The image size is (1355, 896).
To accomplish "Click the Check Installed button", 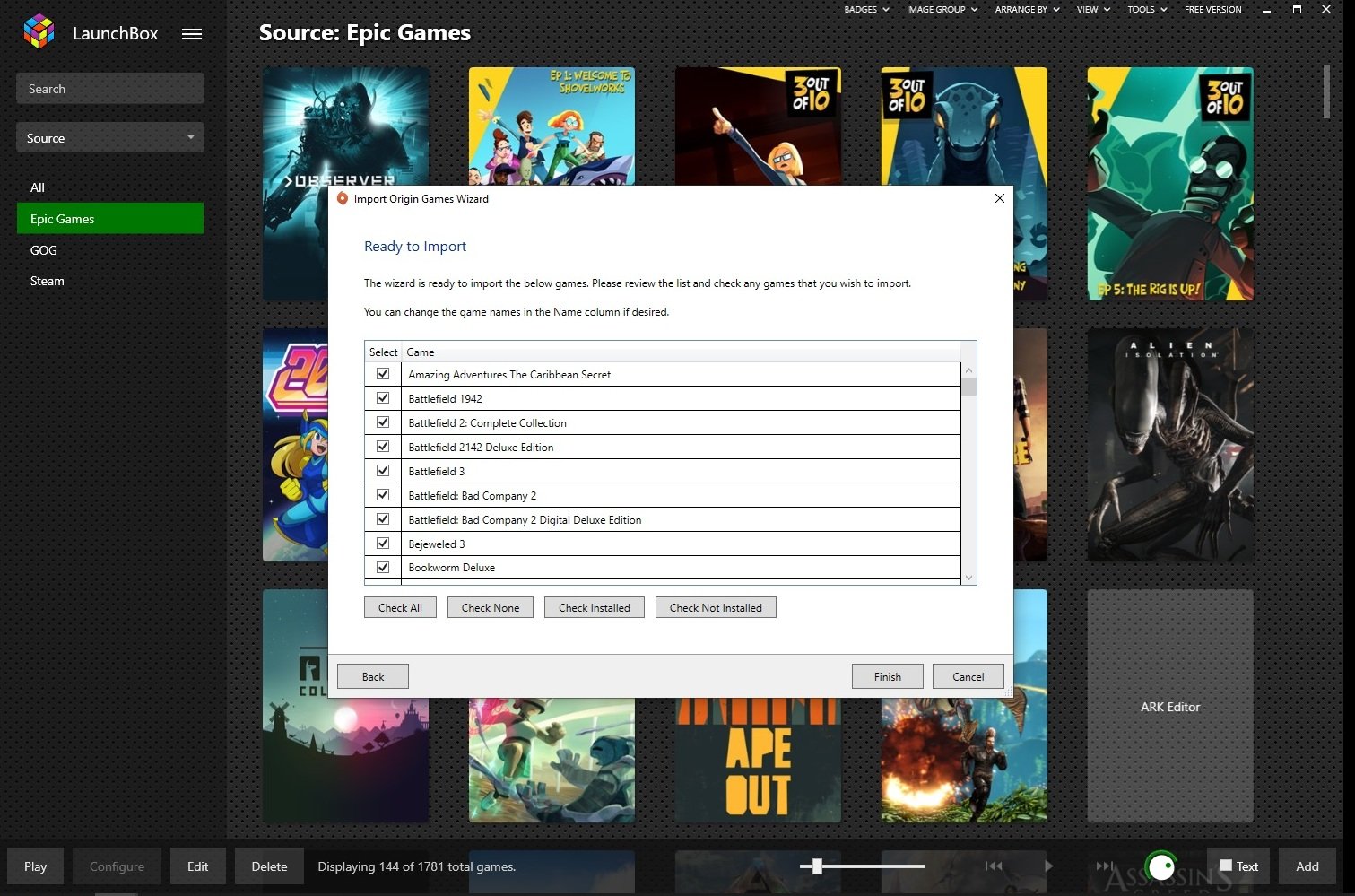I will tap(595, 607).
